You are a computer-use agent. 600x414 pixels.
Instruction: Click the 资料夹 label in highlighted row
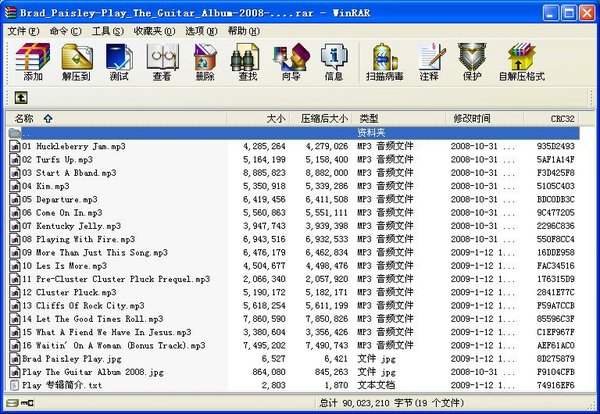point(371,133)
